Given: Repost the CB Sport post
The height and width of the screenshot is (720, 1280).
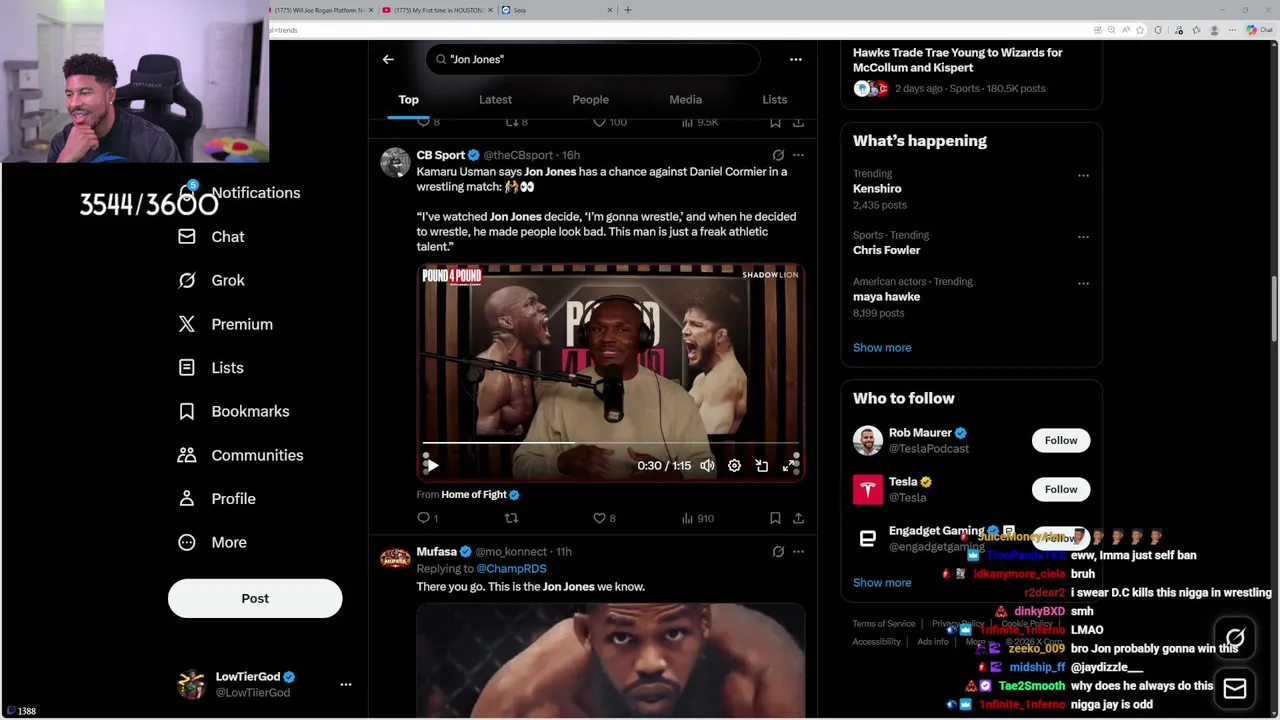Looking at the screenshot, I should (511, 518).
